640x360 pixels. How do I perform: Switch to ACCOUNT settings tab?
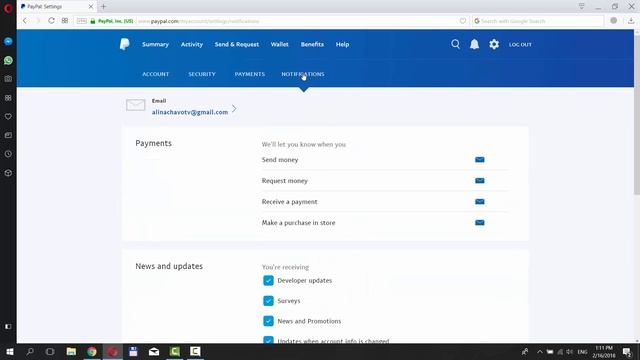(x=156, y=74)
